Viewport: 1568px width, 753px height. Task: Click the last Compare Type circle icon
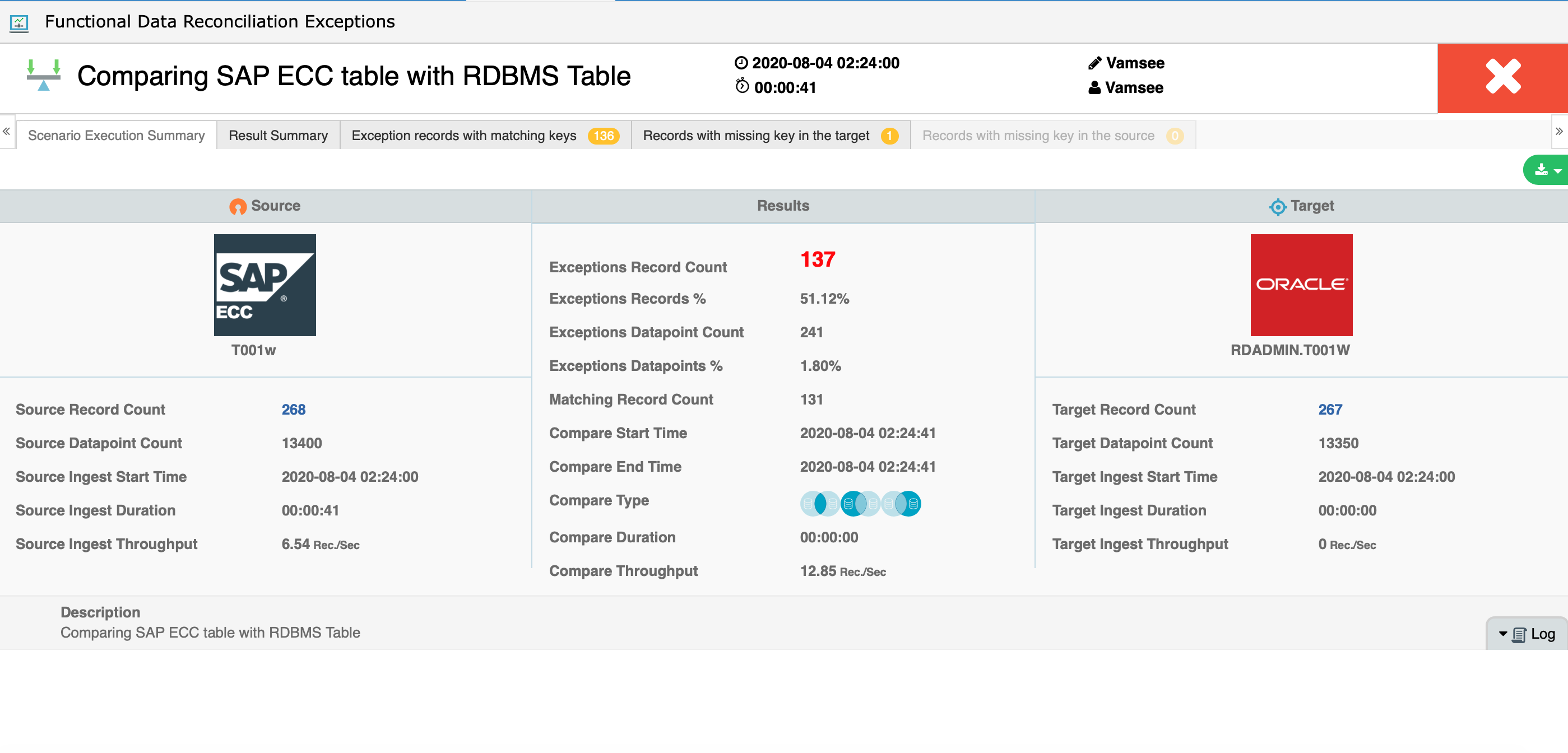click(902, 504)
